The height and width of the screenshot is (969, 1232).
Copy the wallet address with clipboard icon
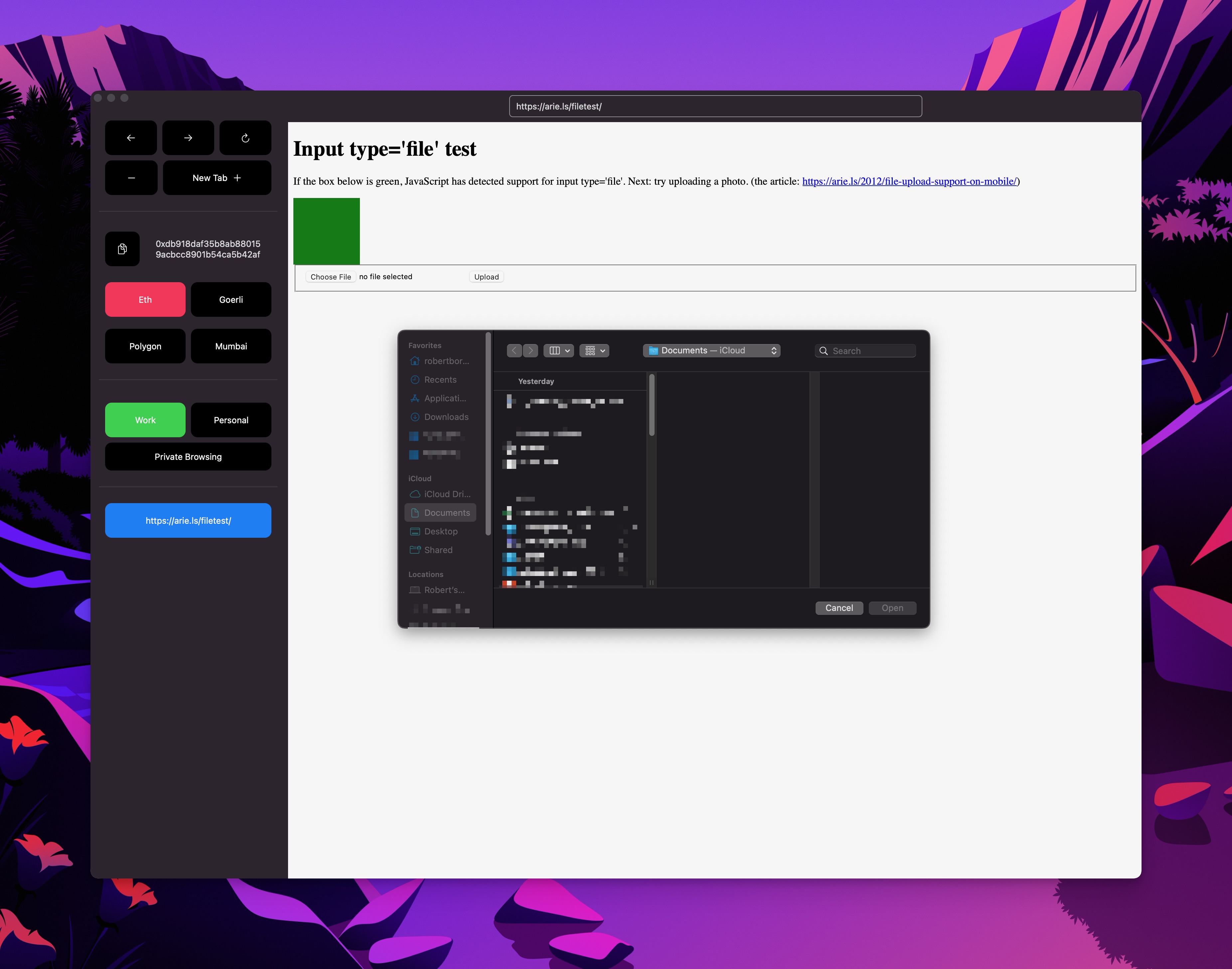[122, 249]
